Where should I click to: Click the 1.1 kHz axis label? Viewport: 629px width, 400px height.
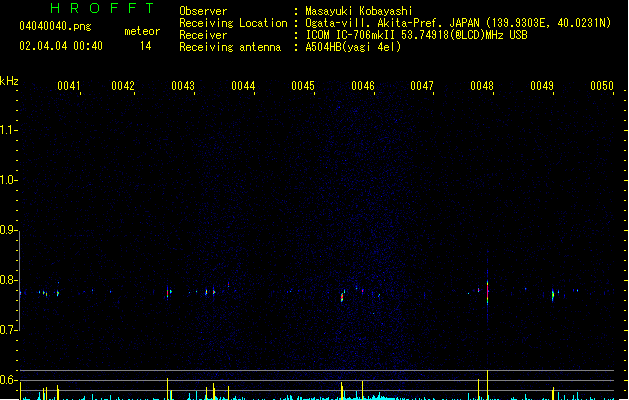coord(7,130)
